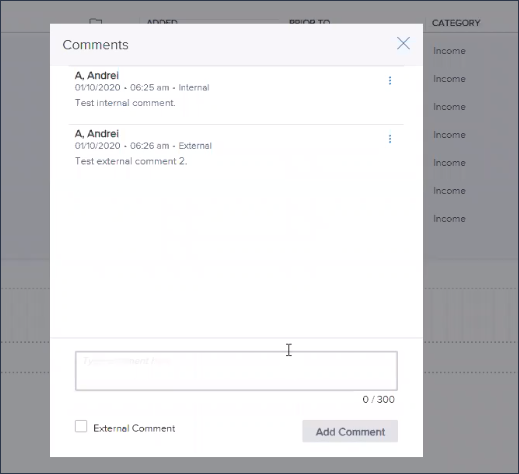Image resolution: width=519 pixels, height=474 pixels.
Task: Click the Add Comment button
Action: (x=350, y=431)
